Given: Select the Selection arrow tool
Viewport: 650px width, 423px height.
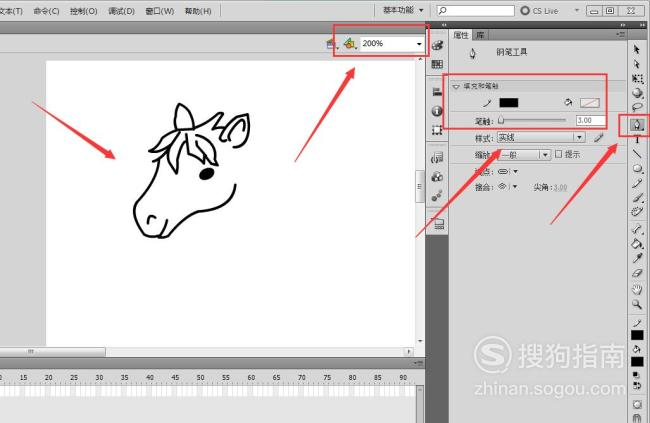Looking at the screenshot, I should 637,49.
